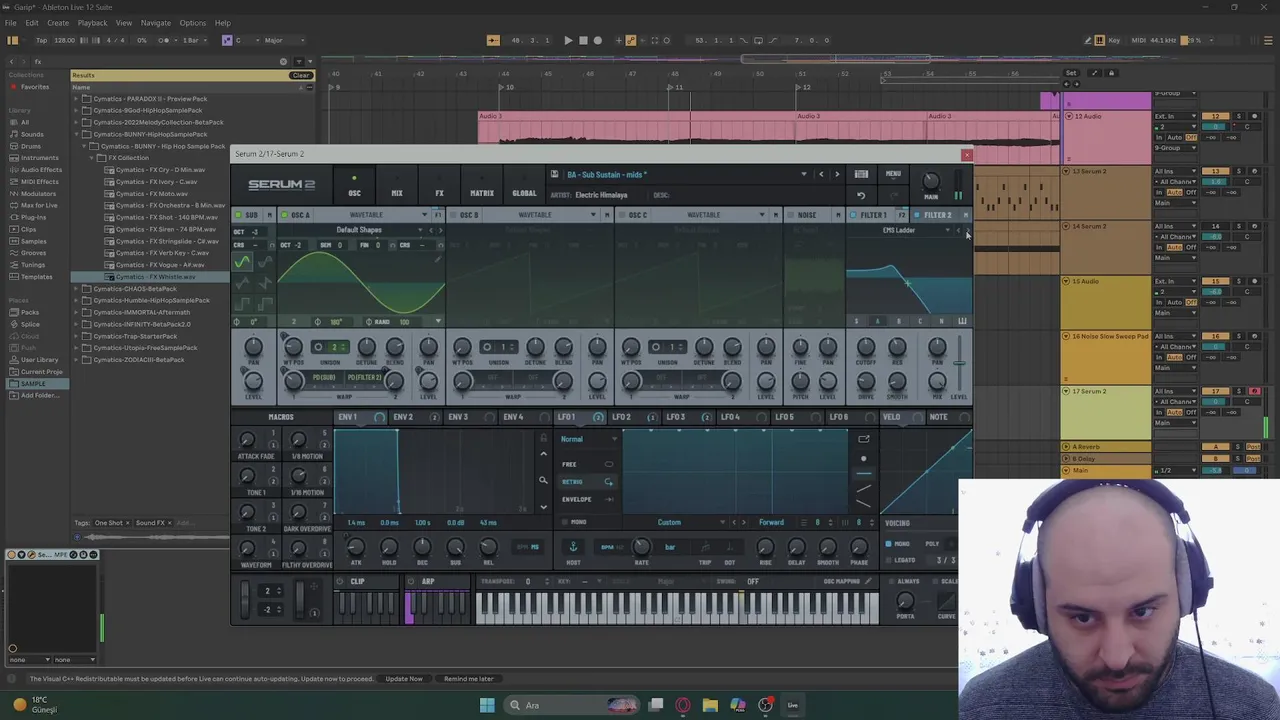
Task: Go to the next Serum preset
Action: [x=837, y=174]
